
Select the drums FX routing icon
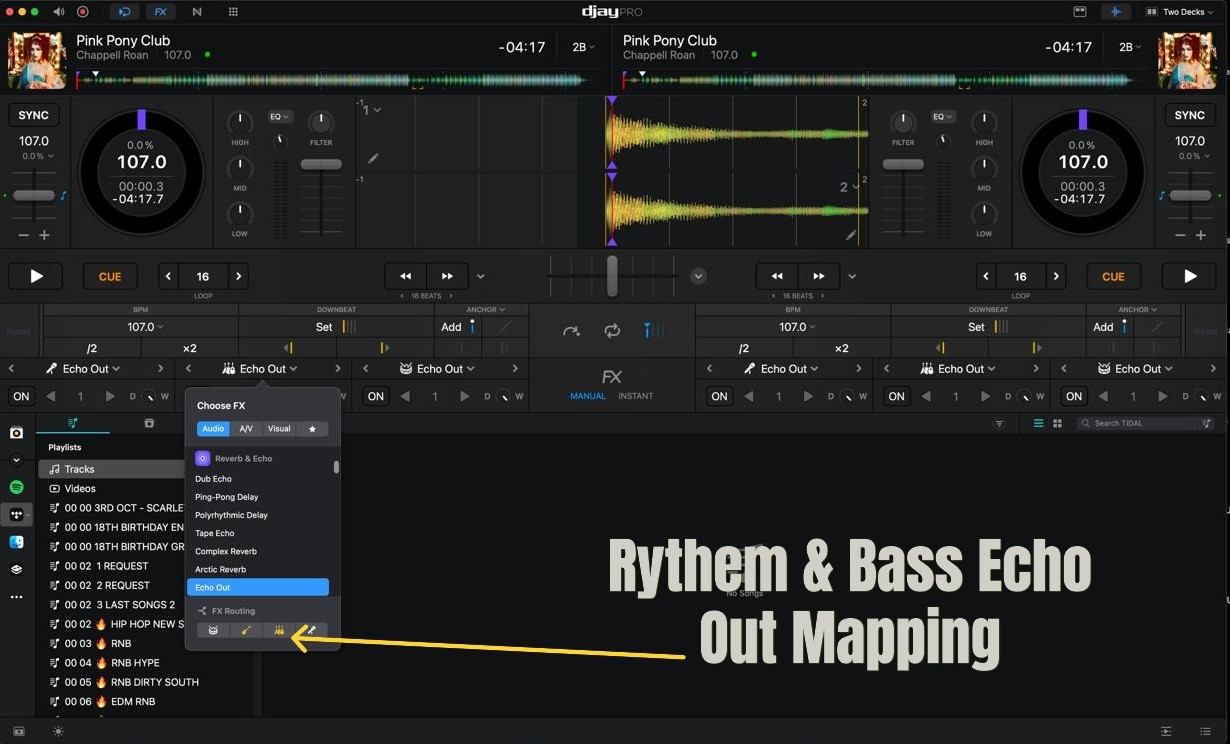pyautogui.click(x=213, y=631)
